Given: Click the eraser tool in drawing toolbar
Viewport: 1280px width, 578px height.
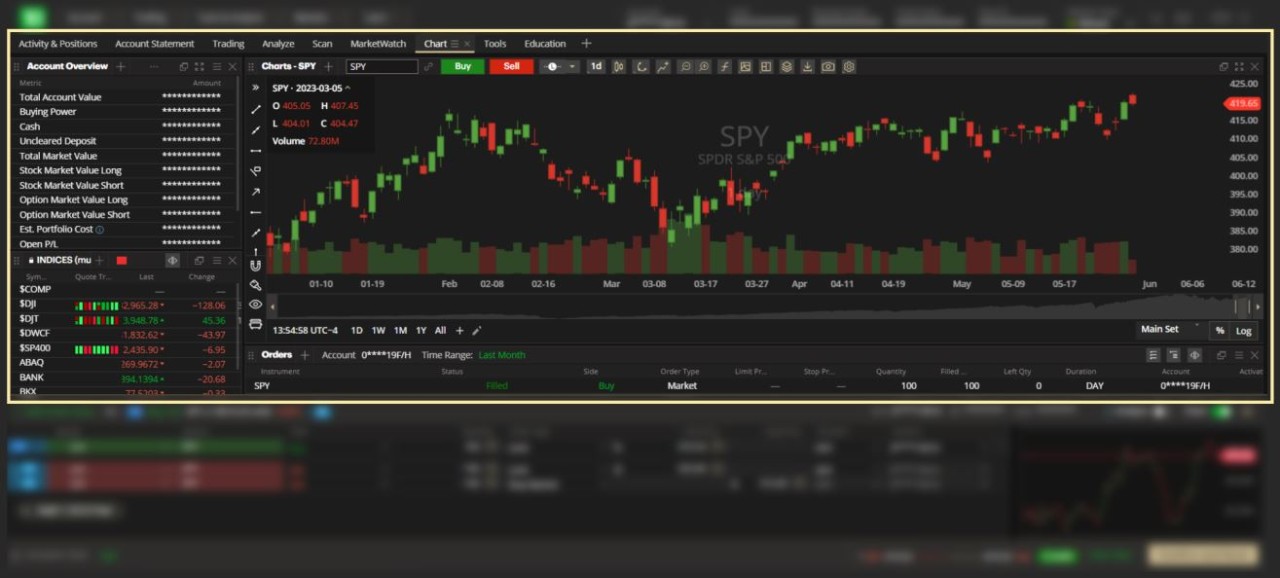Looking at the screenshot, I should coord(255,285).
